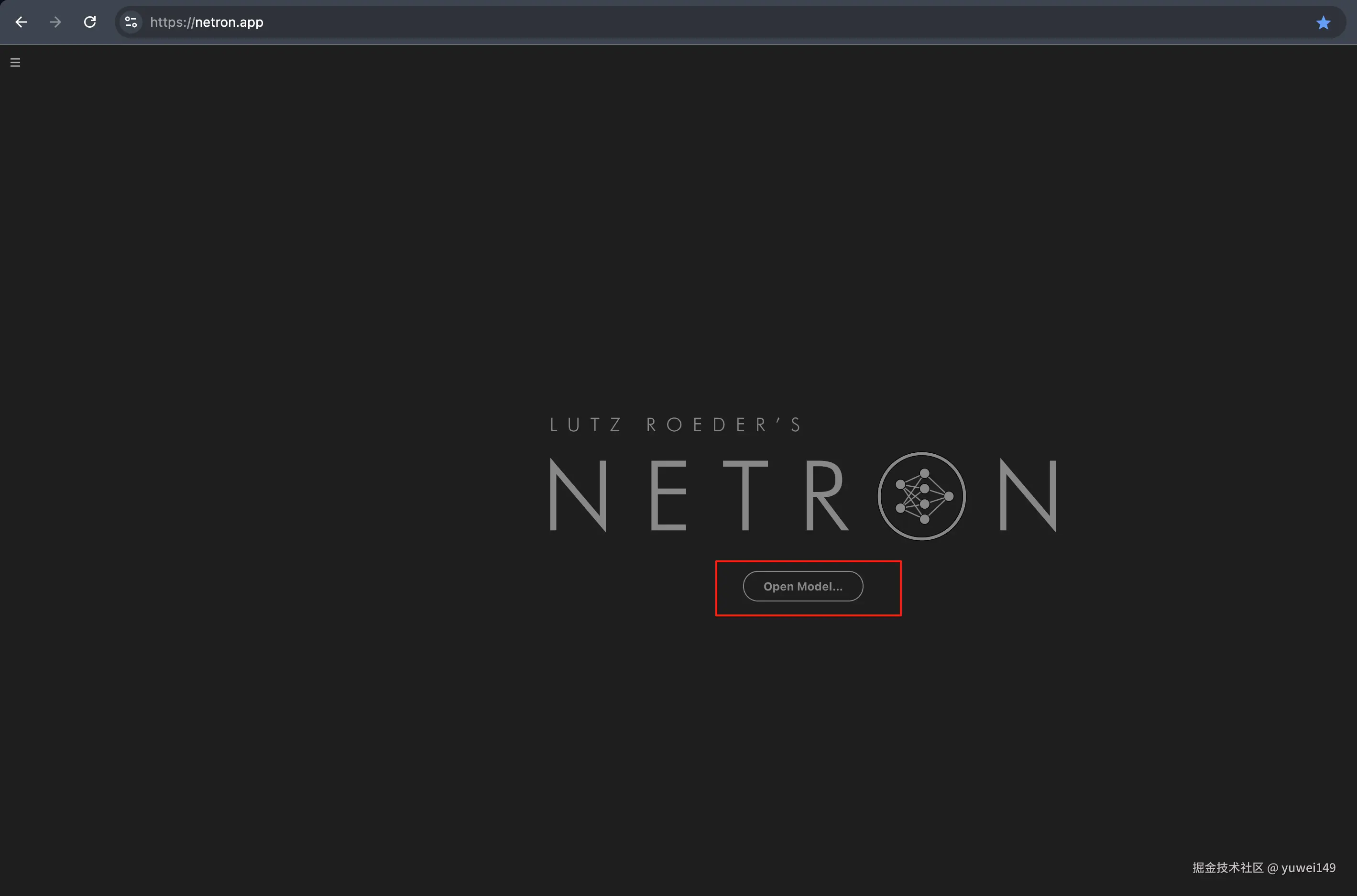
Task: Click the neural network logo circle
Action: 921,496
